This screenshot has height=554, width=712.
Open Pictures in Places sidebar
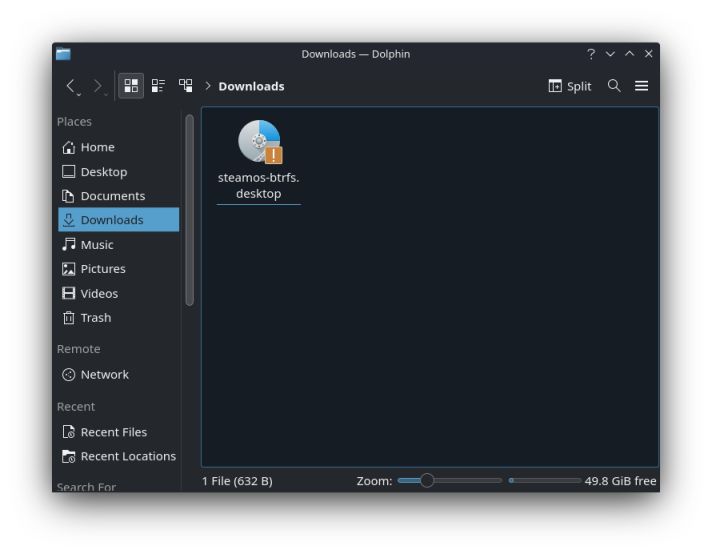coord(119,269)
